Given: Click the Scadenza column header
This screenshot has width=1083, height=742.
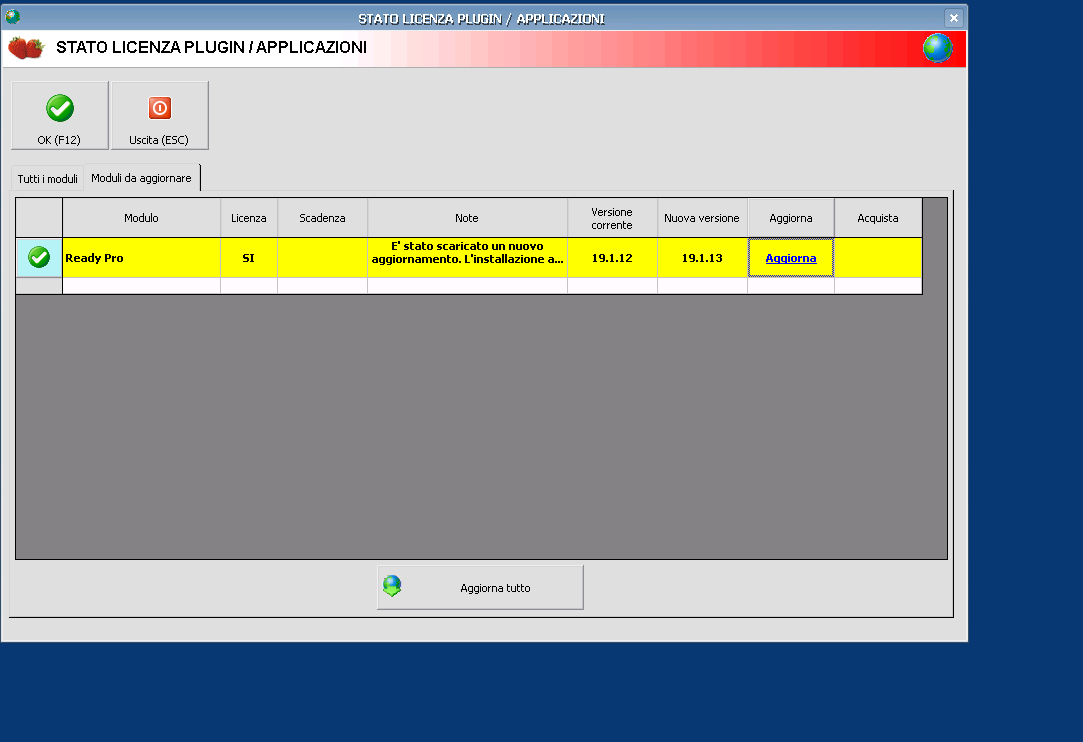Looking at the screenshot, I should [323, 218].
